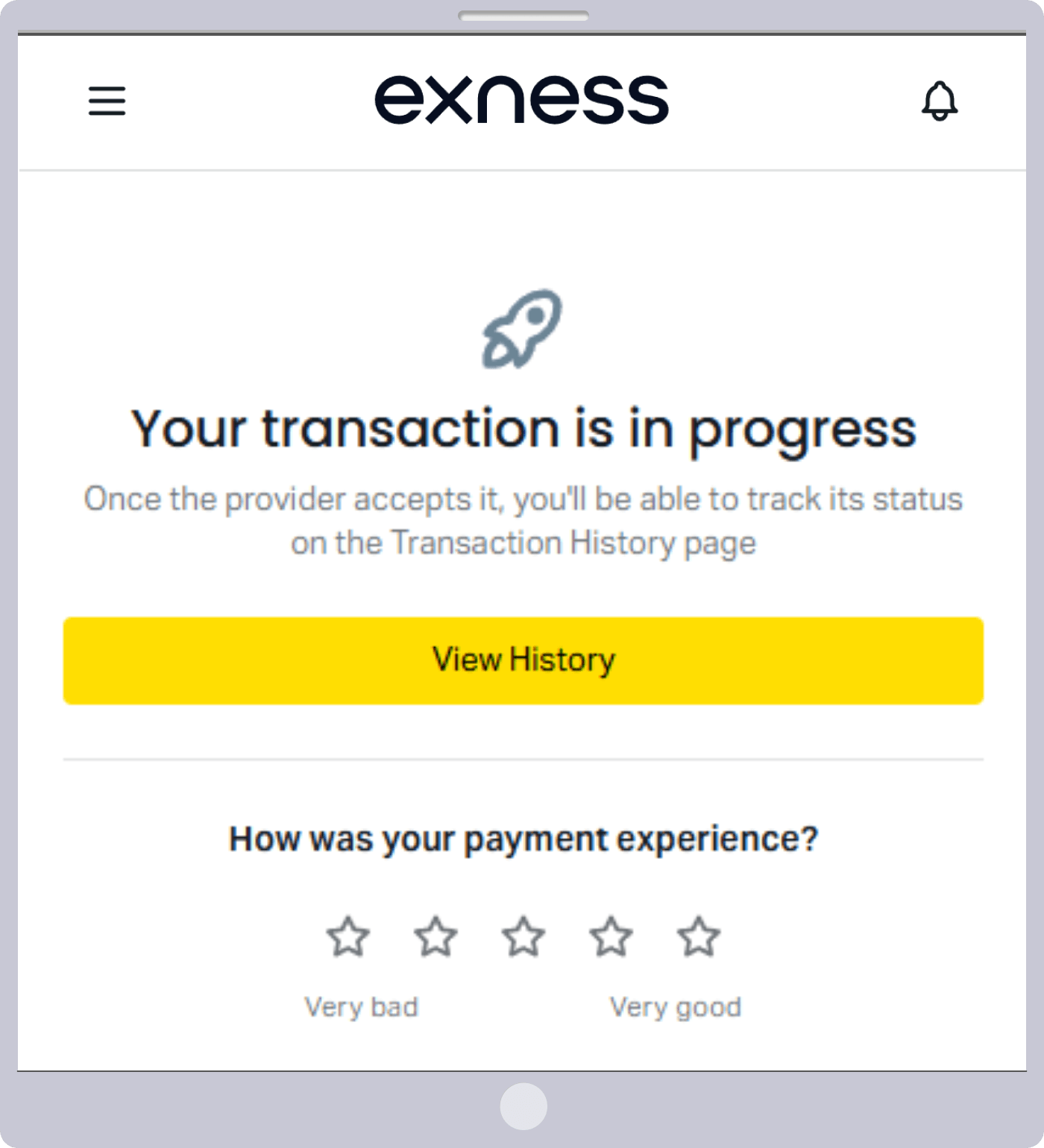Click the rocket icon
This screenshot has width=1044, height=1148.
click(522, 329)
